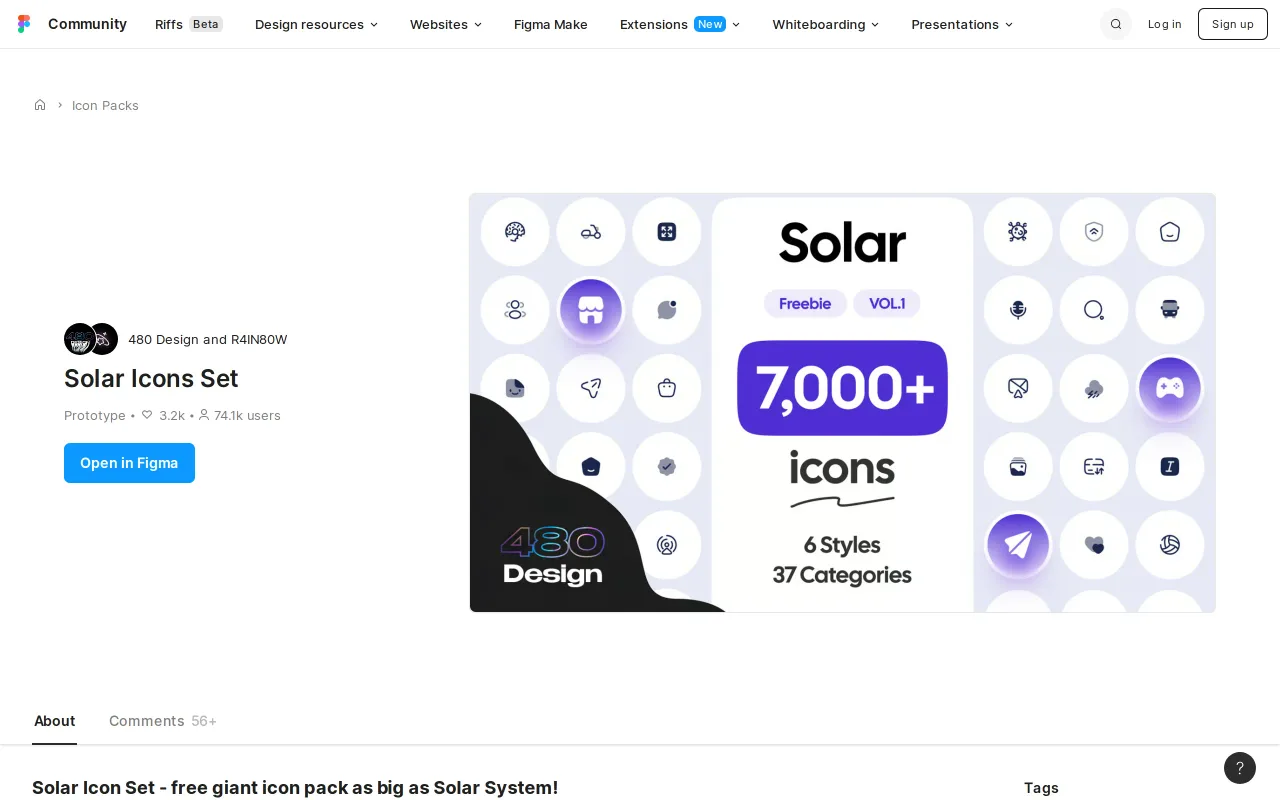1280x800 pixels.
Task: Click the Figma logo icon
Action: [24, 24]
